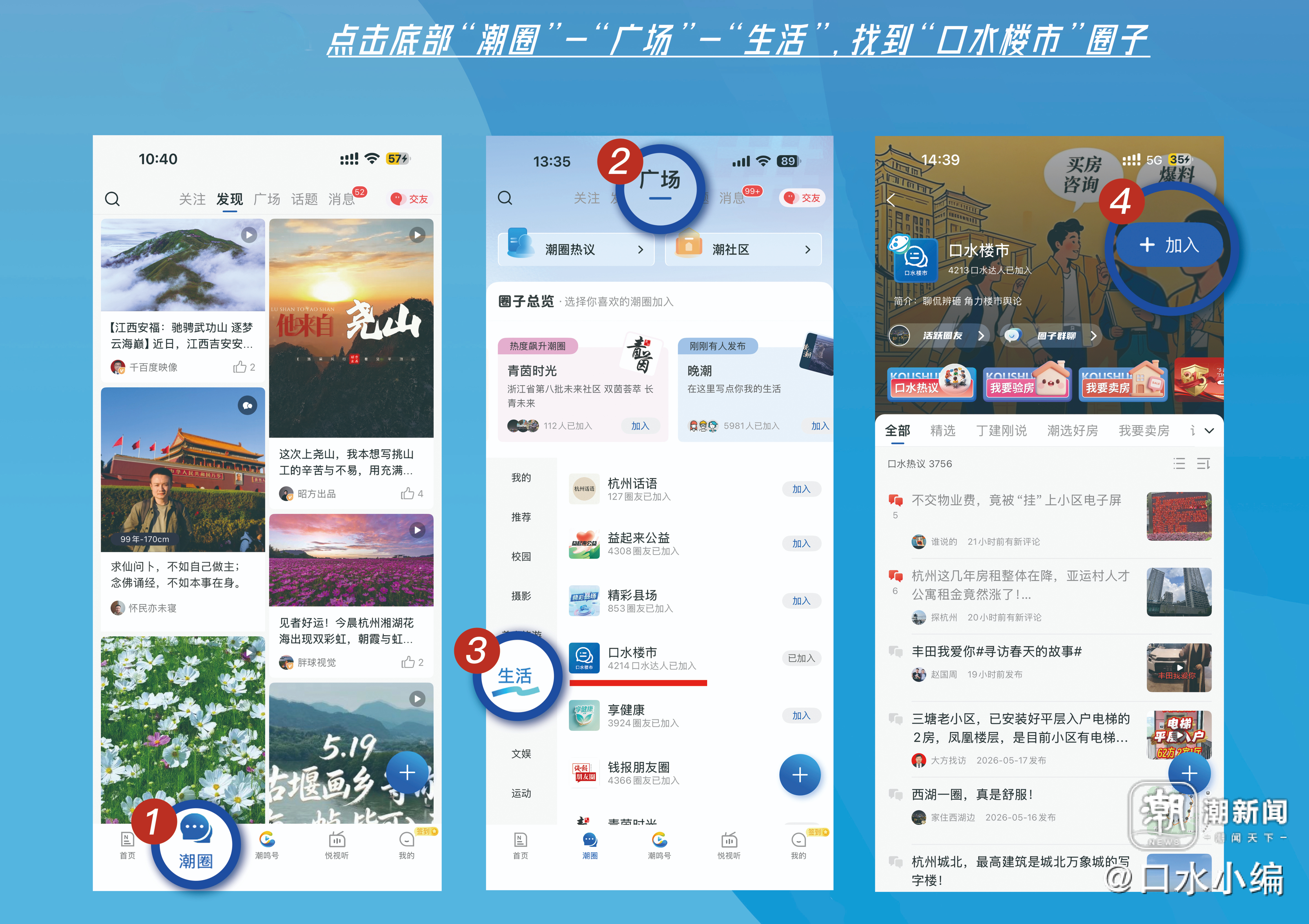Toggle 加入 for the 杭州话语 circle
The height and width of the screenshot is (924, 1309).
coord(801,489)
